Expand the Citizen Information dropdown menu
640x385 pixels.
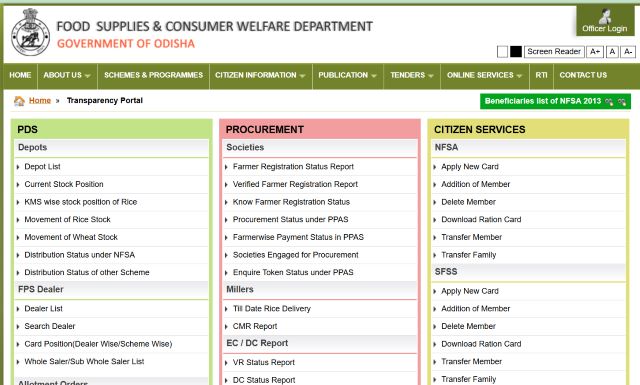[260, 76]
